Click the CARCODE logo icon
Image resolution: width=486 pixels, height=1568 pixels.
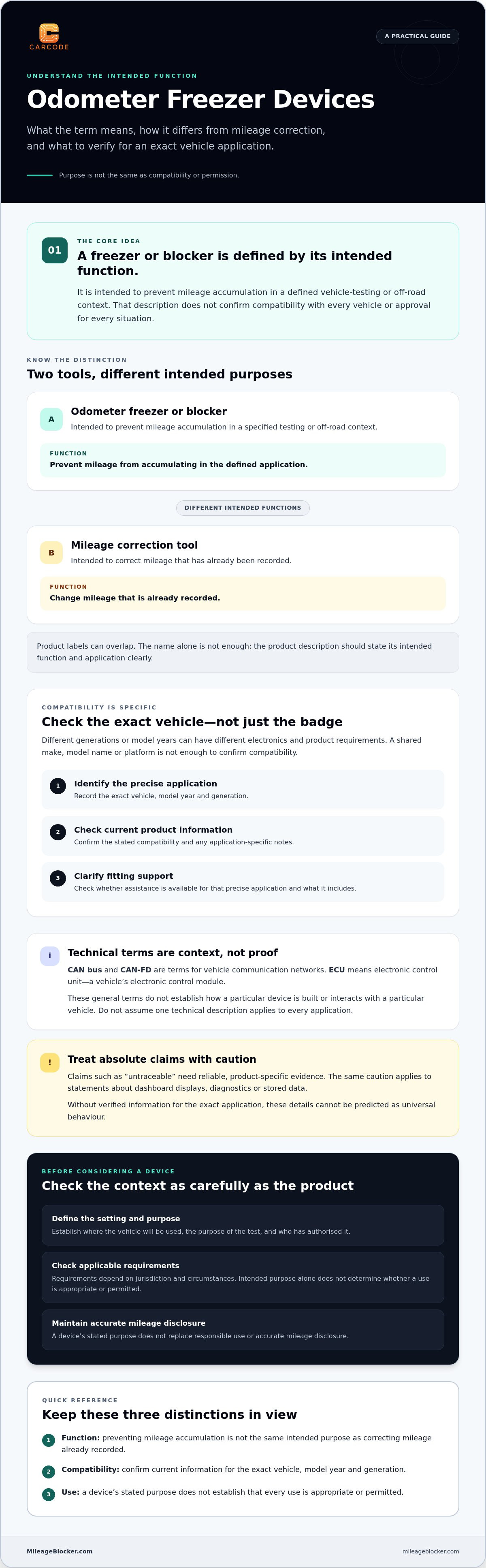click(49, 33)
